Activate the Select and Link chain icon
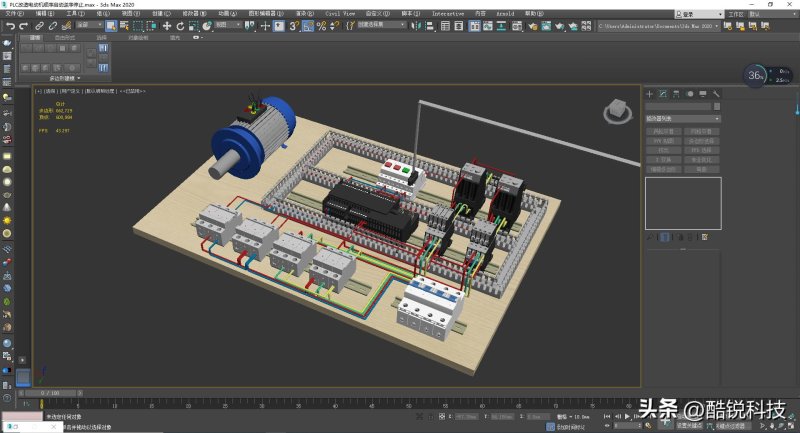 [x=39, y=26]
